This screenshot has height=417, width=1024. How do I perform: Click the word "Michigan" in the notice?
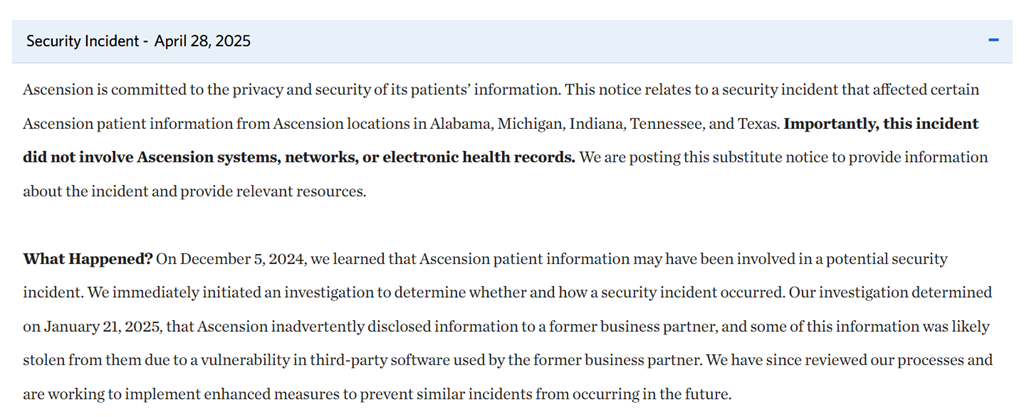click(531, 124)
